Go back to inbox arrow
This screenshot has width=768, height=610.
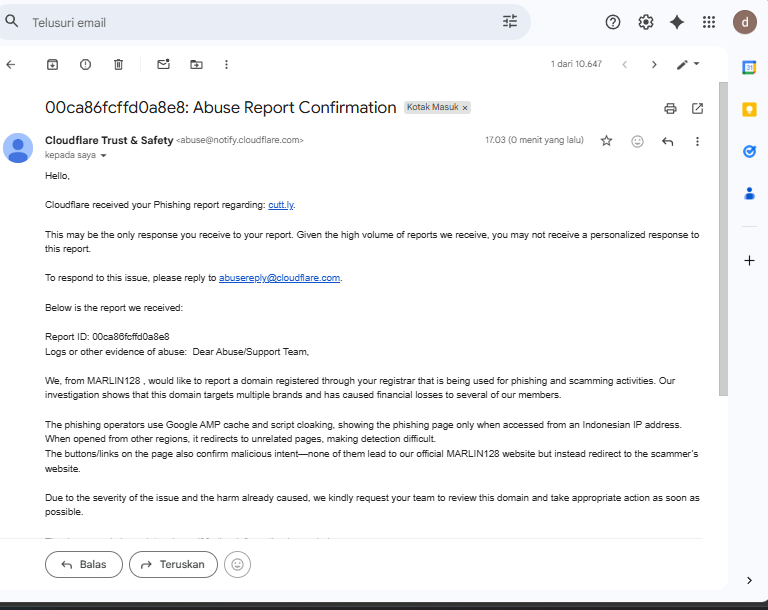click(x=11, y=64)
